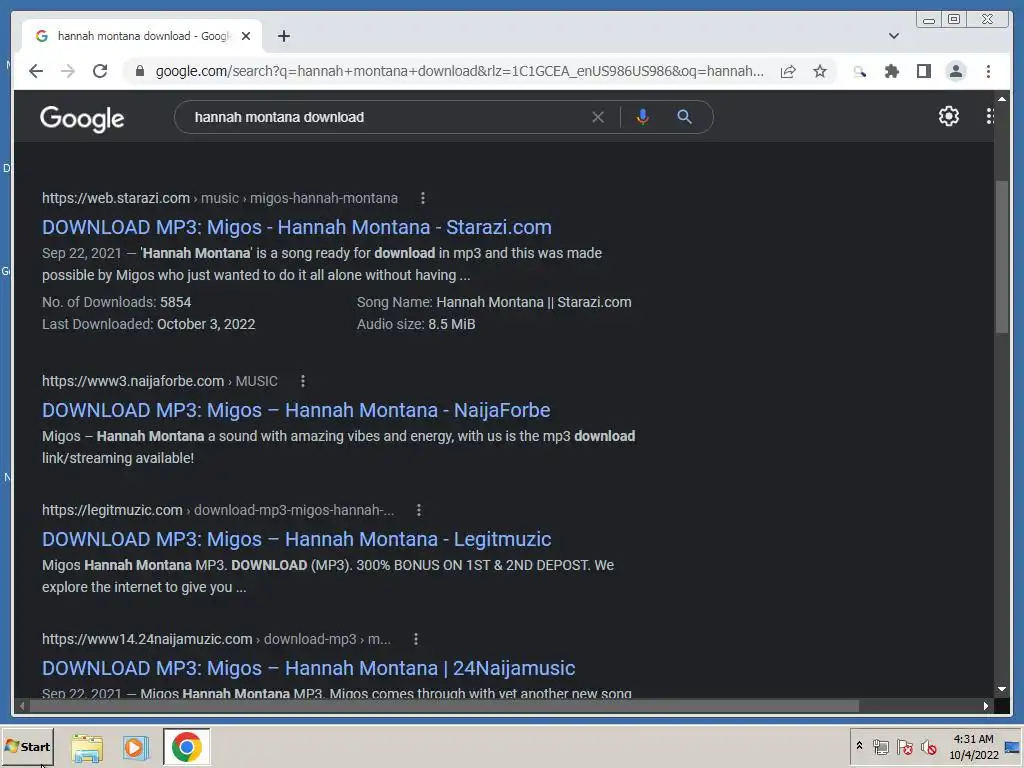This screenshot has width=1024, height=768.
Task: Click the vertical scrollbar thumb
Action: point(1002,257)
